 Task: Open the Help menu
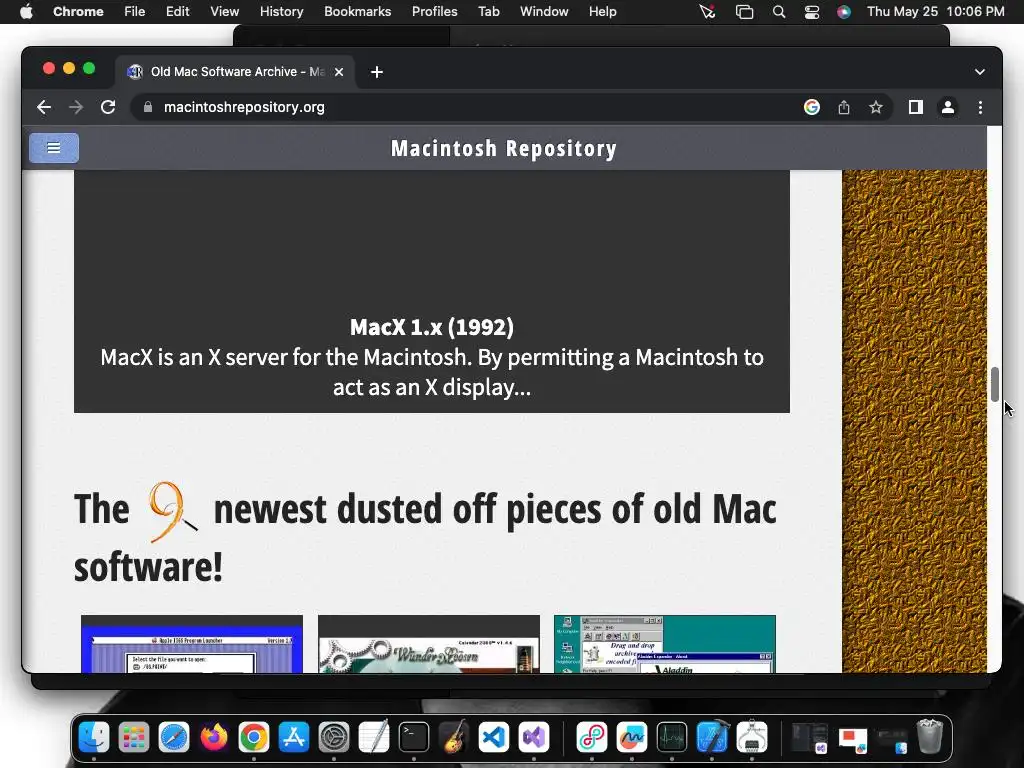tap(602, 12)
